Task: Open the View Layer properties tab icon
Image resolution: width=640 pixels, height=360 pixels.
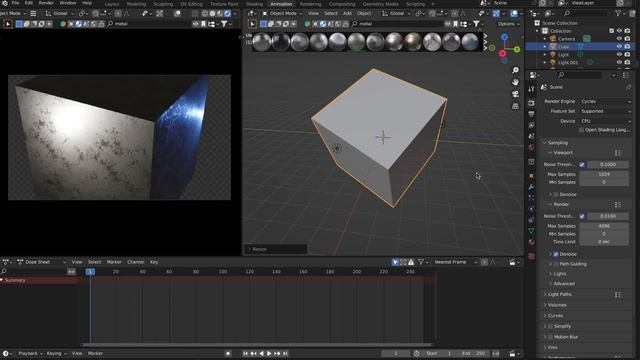Action: pos(531,125)
